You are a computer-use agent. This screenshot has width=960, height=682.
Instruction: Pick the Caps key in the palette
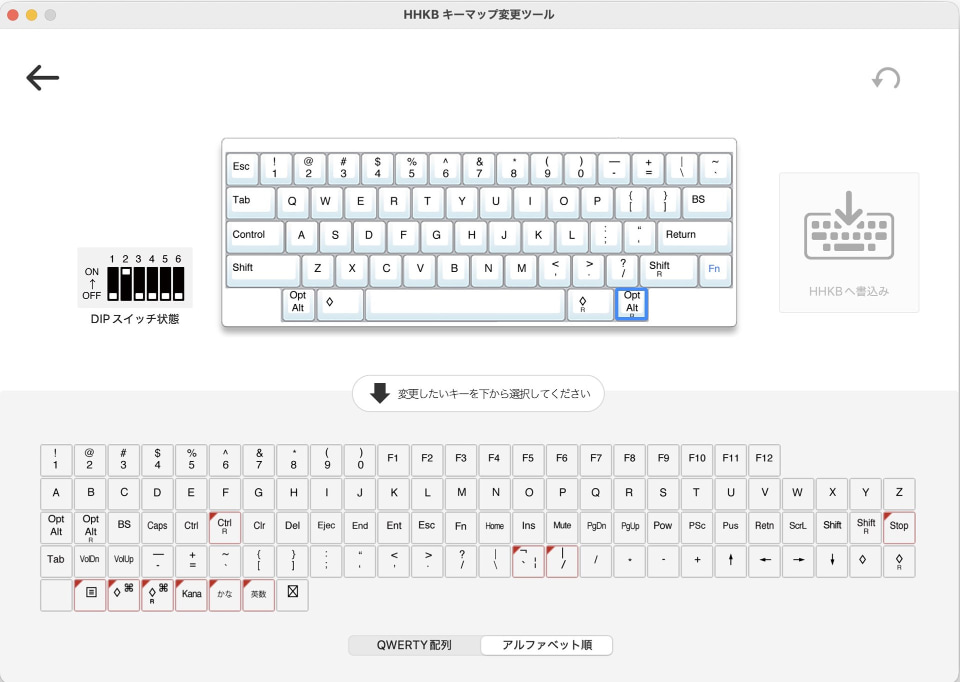157,527
